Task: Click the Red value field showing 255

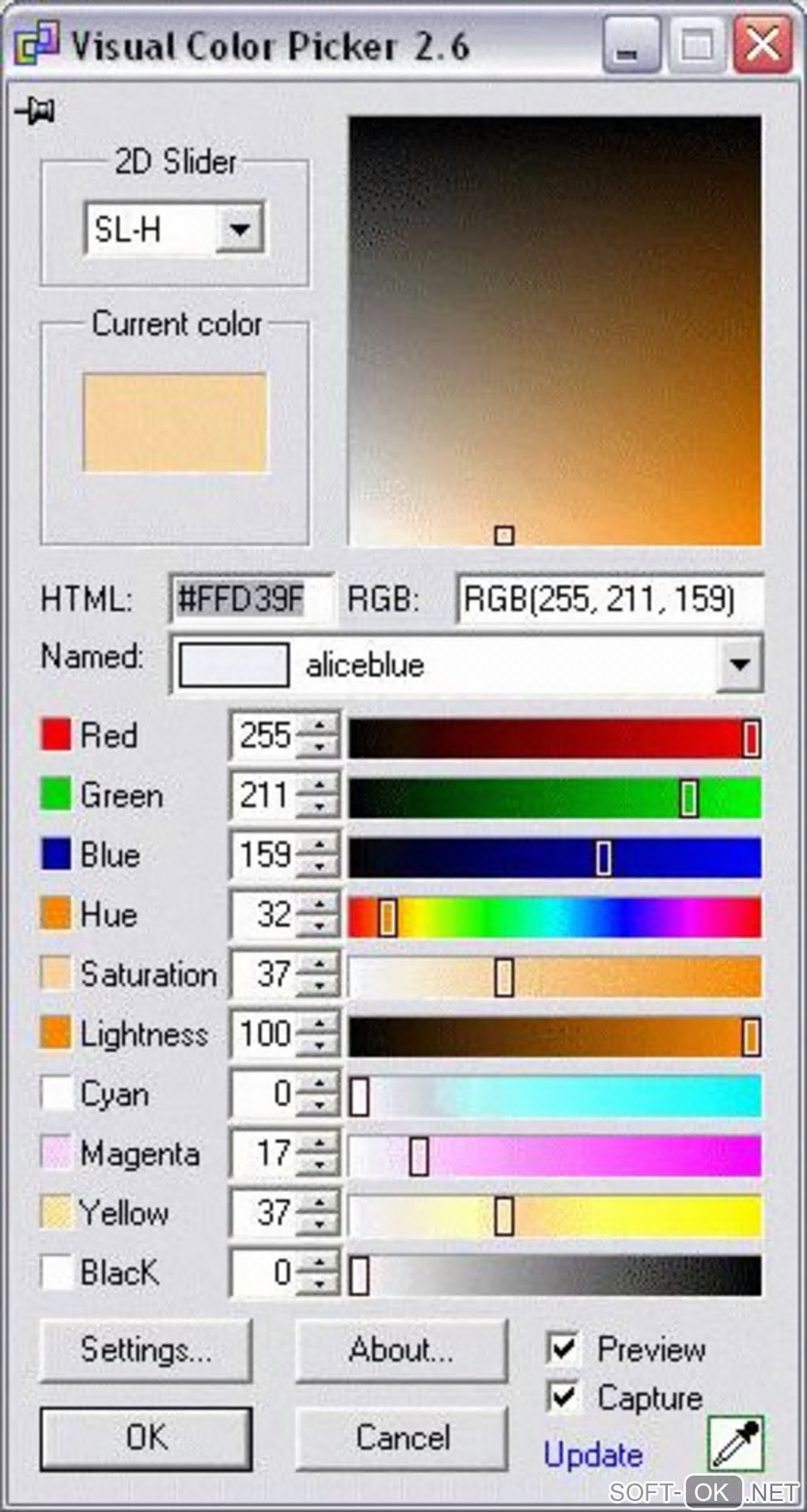Action: pyautogui.click(x=264, y=736)
